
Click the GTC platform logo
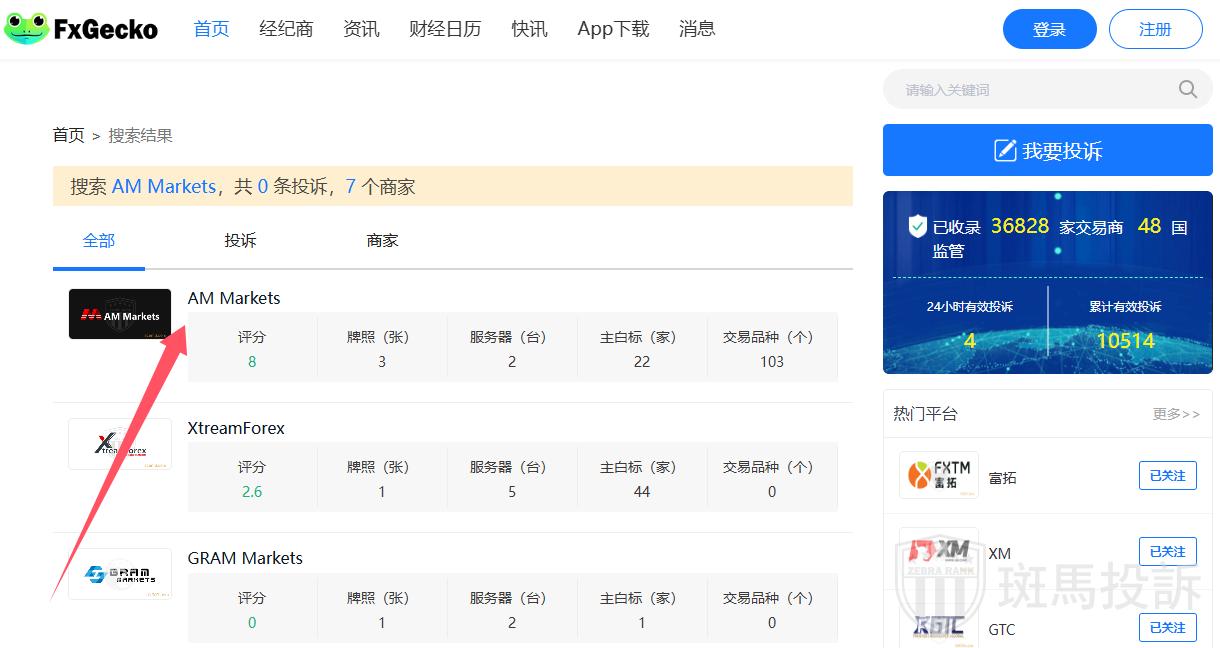click(938, 628)
